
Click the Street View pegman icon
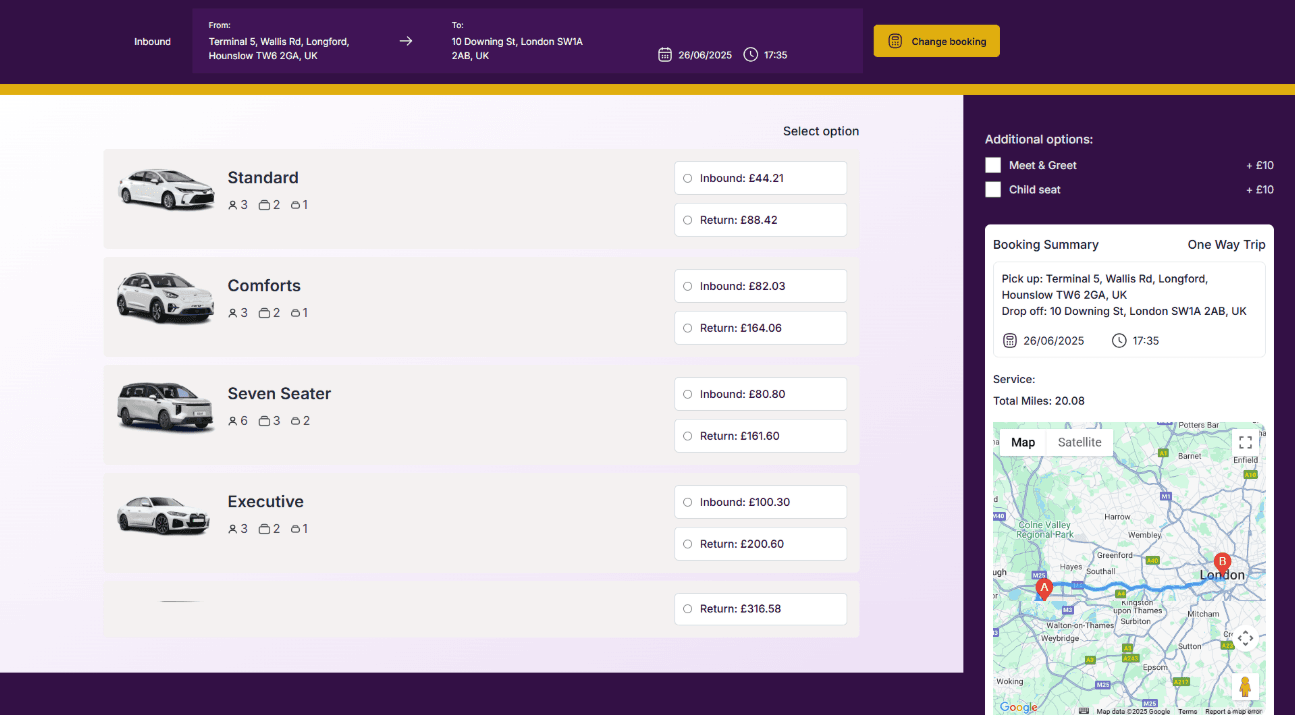click(1244, 687)
